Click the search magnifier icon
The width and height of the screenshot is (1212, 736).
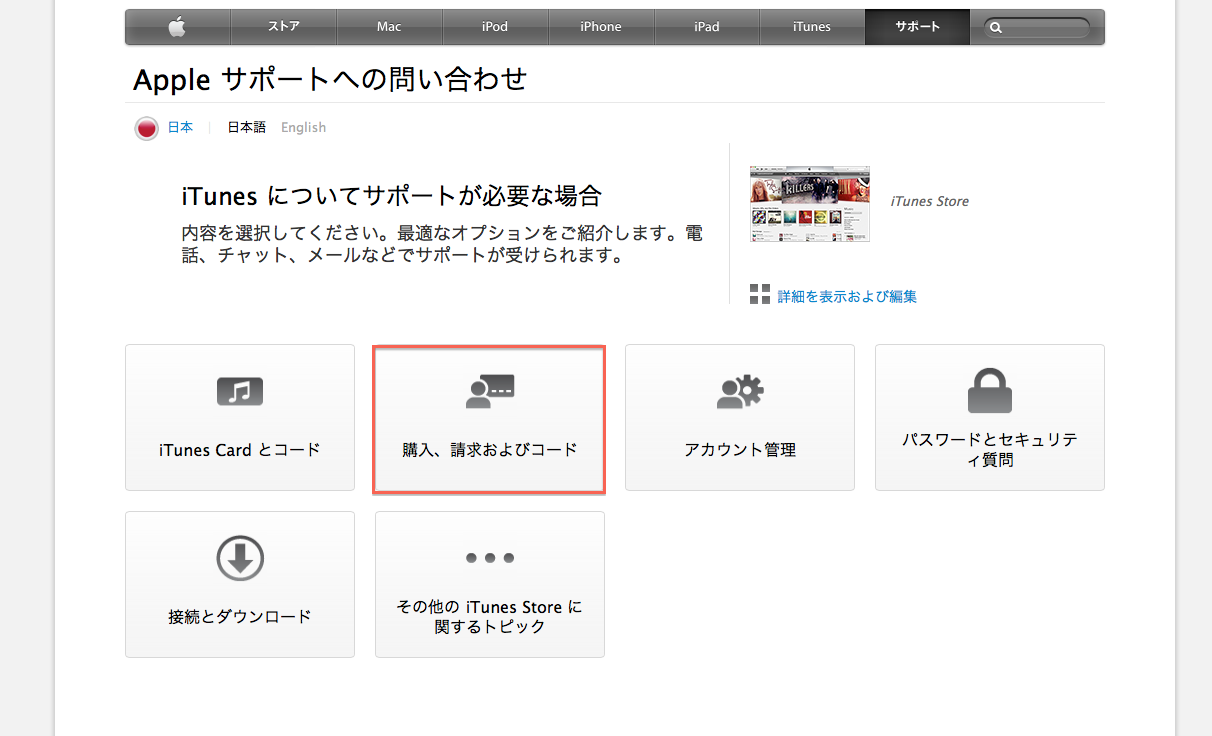click(996, 28)
